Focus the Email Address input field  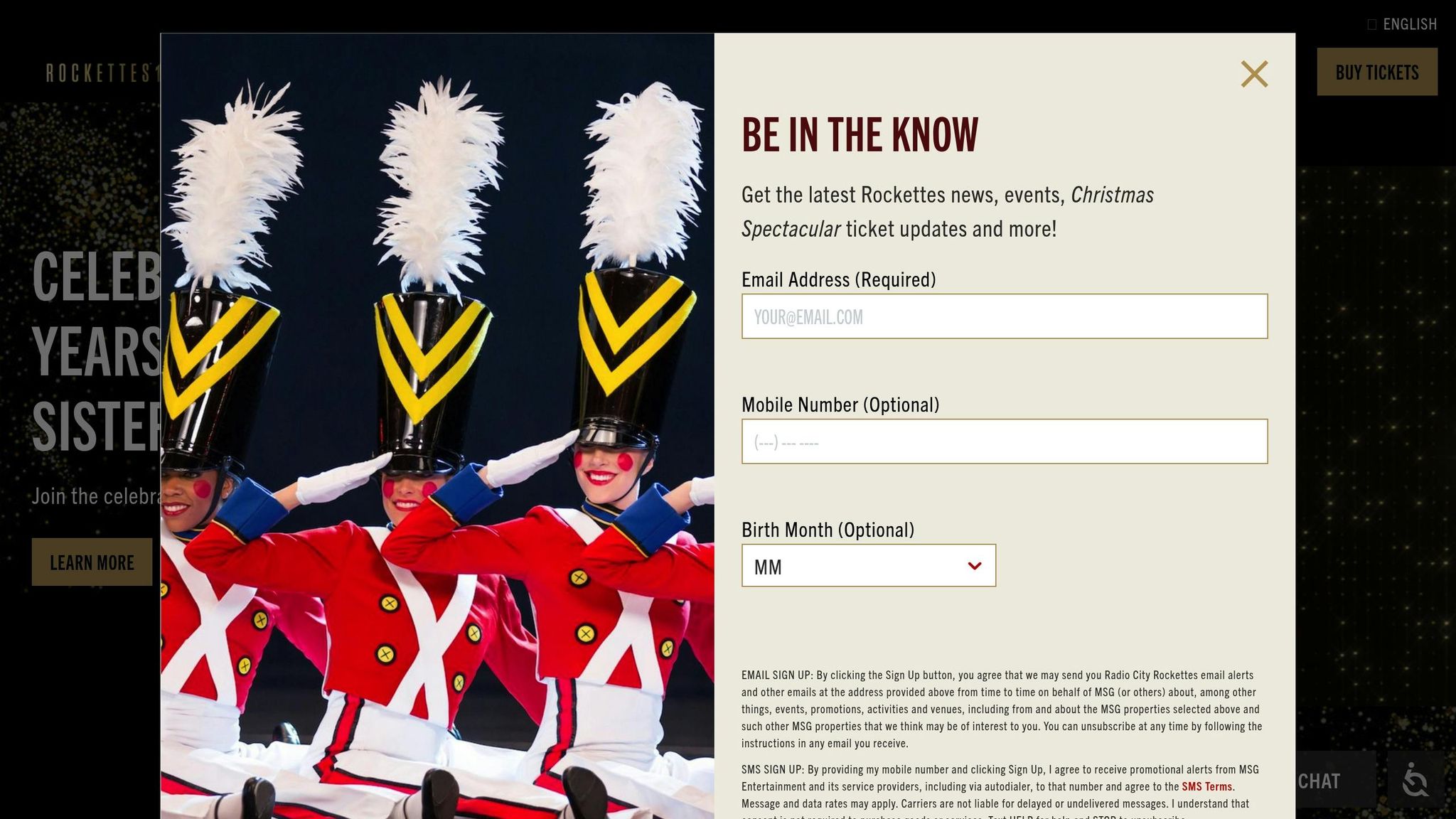[1005, 316]
